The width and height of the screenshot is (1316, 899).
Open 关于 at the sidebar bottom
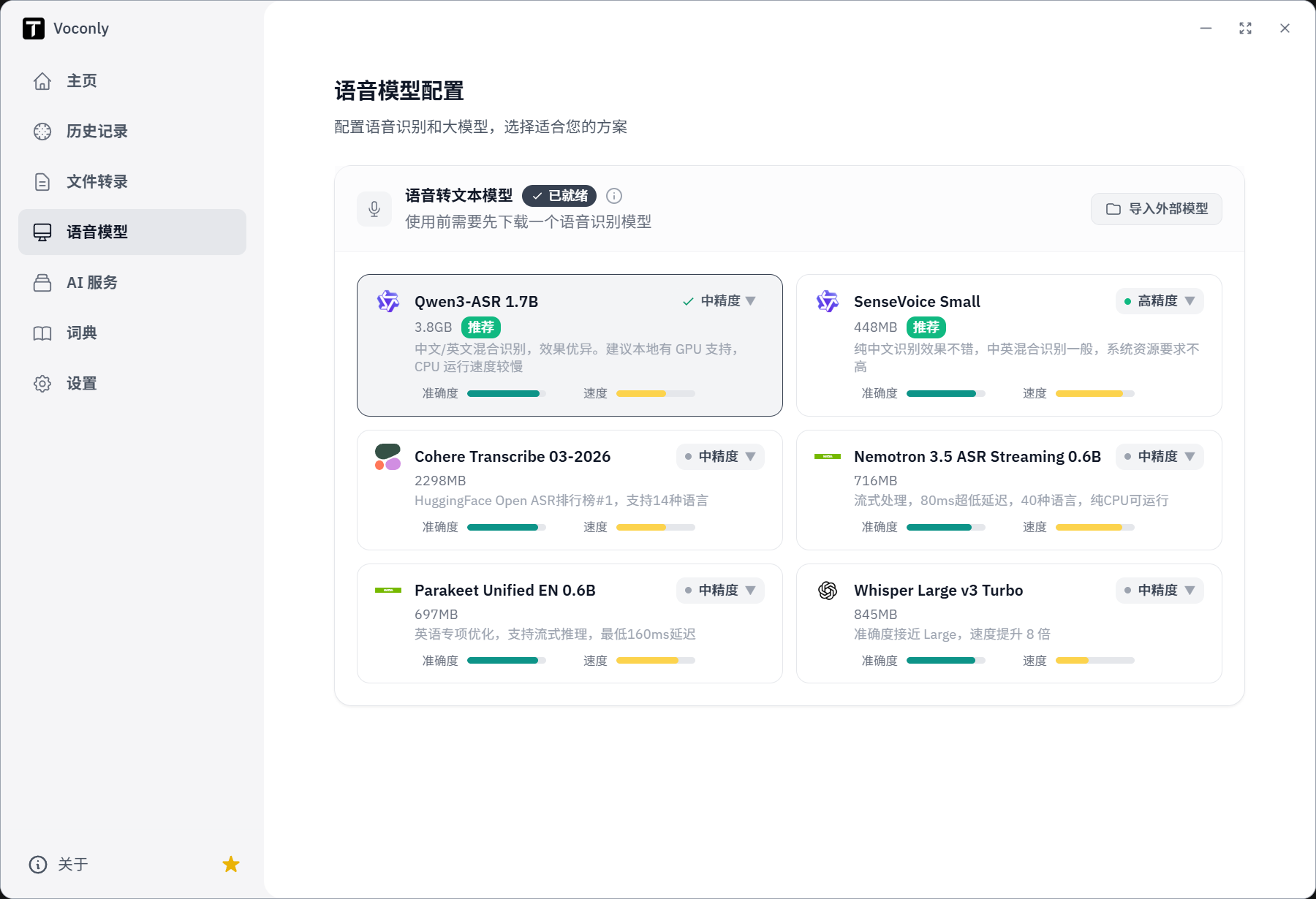pyautogui.click(x=58, y=865)
